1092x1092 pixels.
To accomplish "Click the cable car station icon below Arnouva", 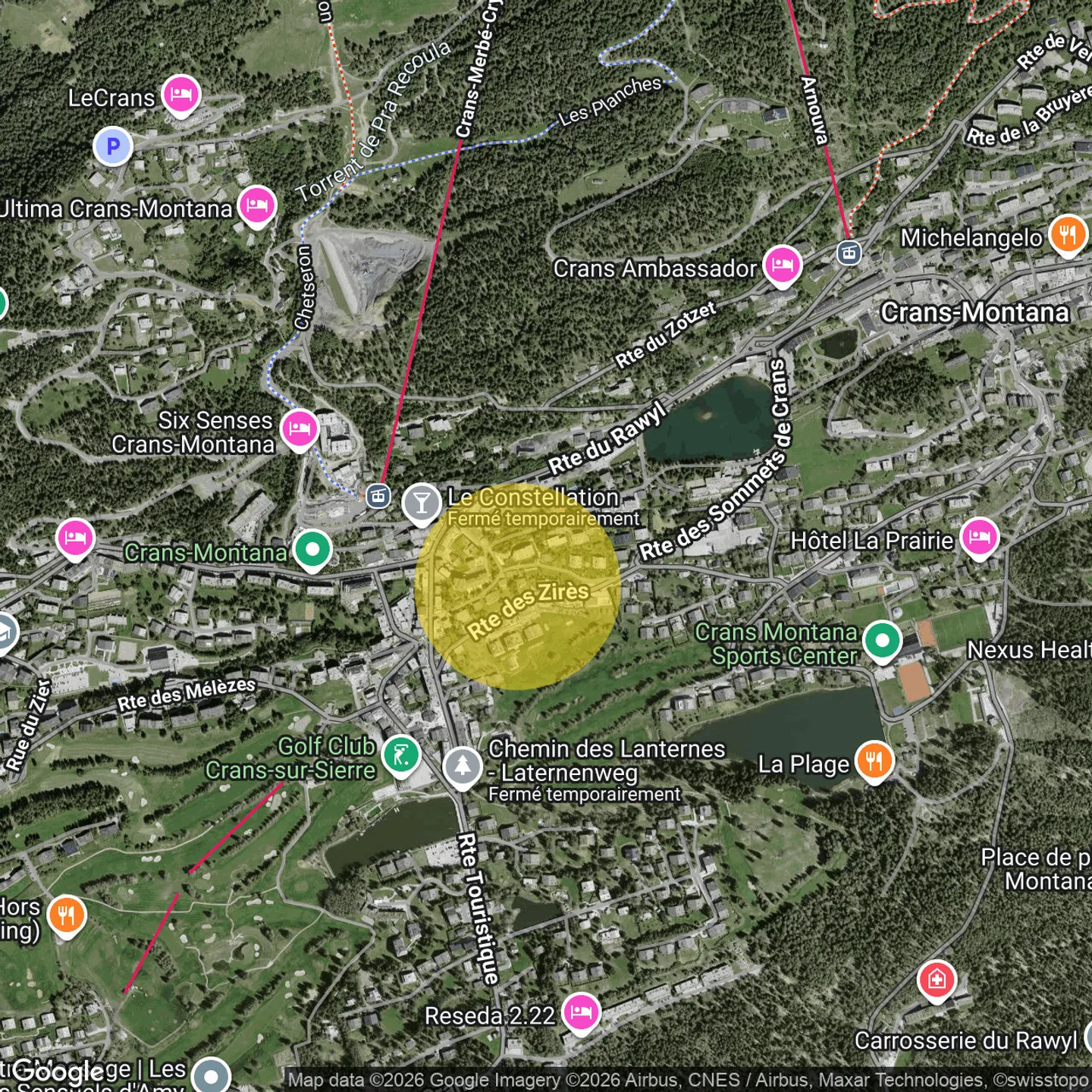I will point(849,253).
